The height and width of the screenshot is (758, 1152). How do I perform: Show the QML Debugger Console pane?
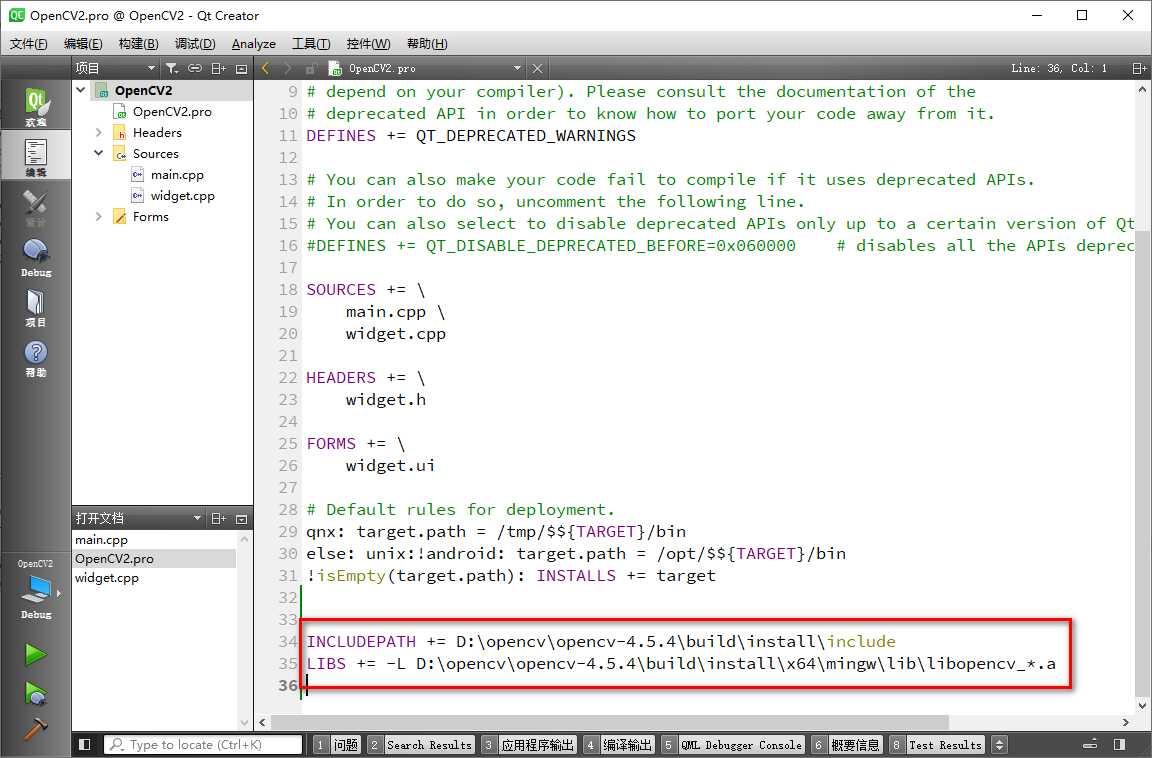732,745
